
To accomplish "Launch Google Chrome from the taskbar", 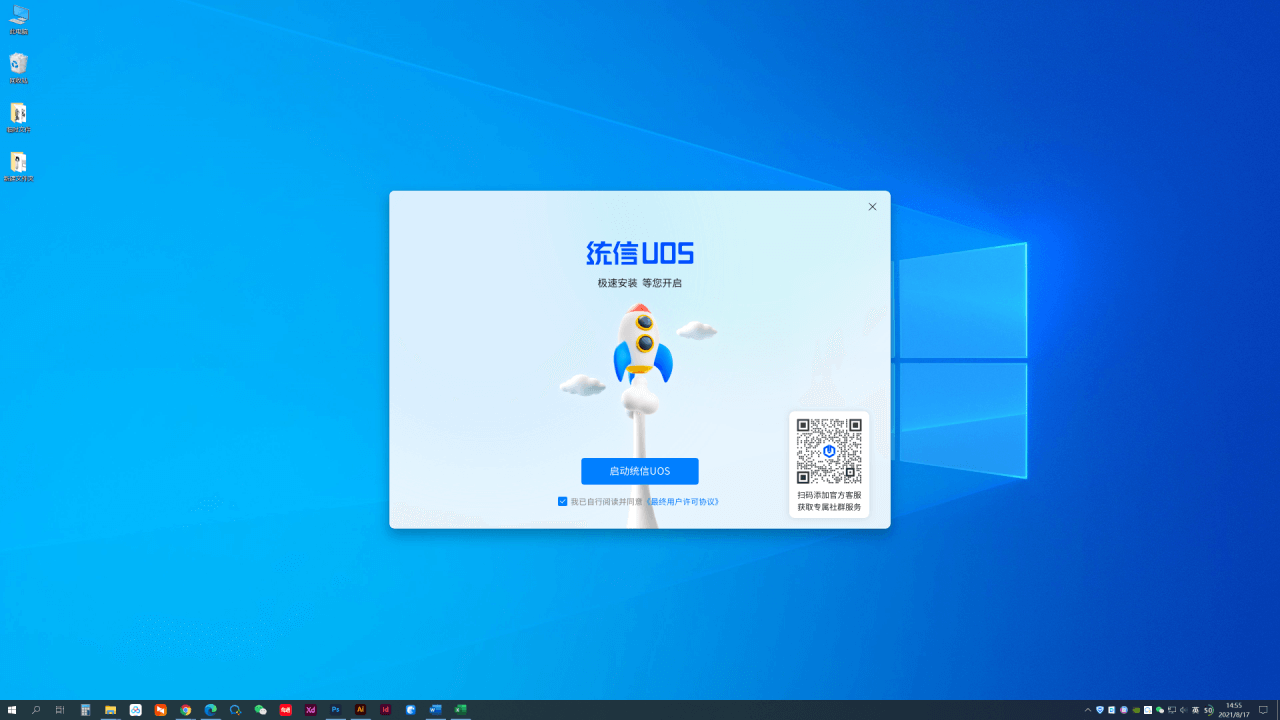I will click(186, 710).
